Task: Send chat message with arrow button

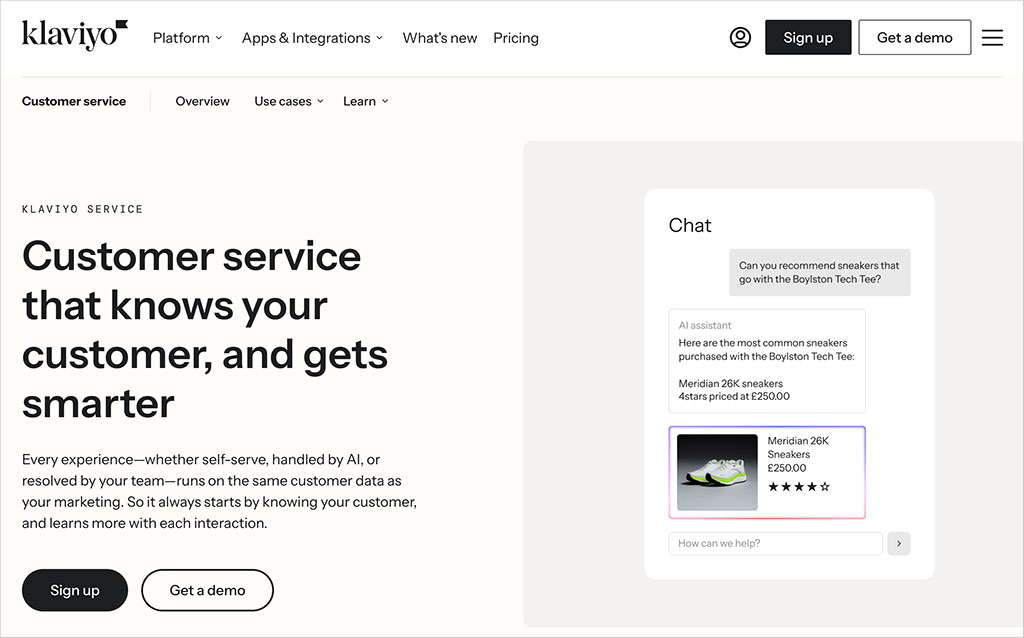Action: tap(899, 543)
